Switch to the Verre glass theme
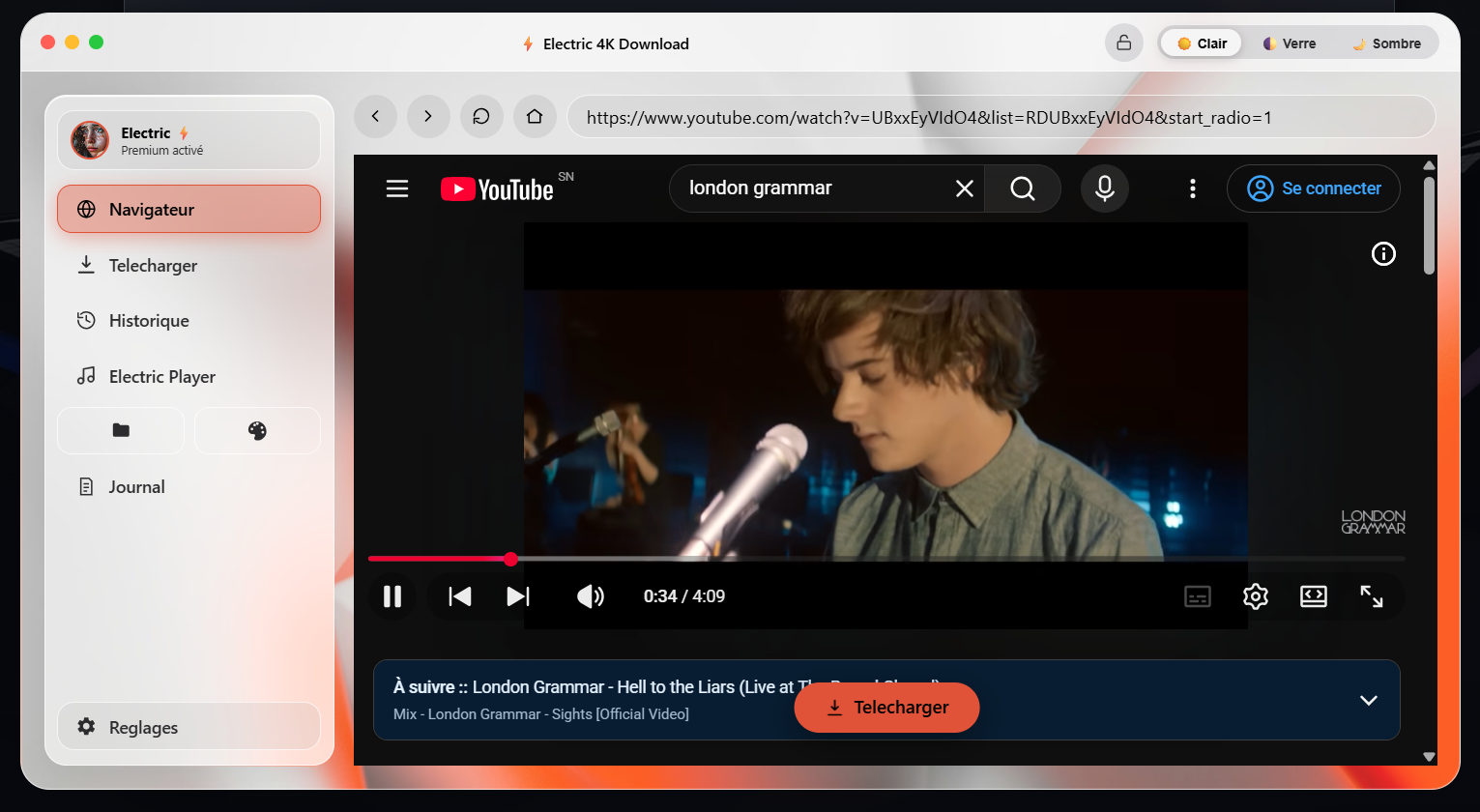 click(1290, 43)
